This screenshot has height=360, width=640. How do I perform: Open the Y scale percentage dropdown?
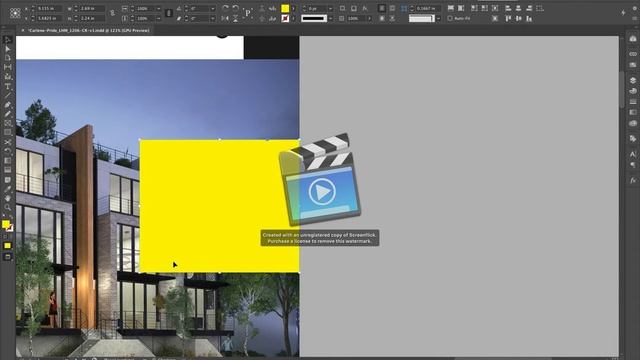[x=159, y=18]
